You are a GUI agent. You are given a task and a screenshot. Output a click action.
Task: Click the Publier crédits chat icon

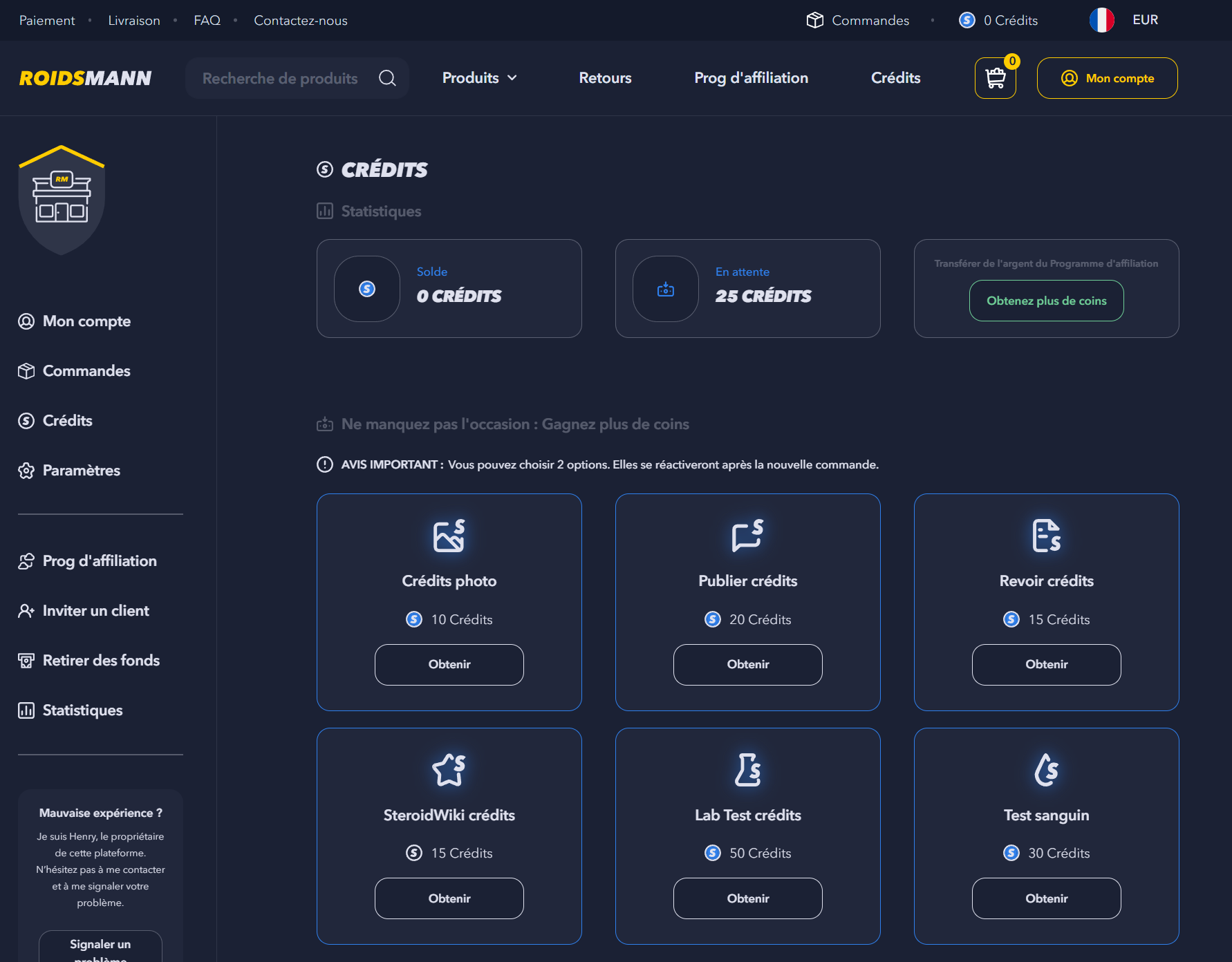(x=747, y=536)
